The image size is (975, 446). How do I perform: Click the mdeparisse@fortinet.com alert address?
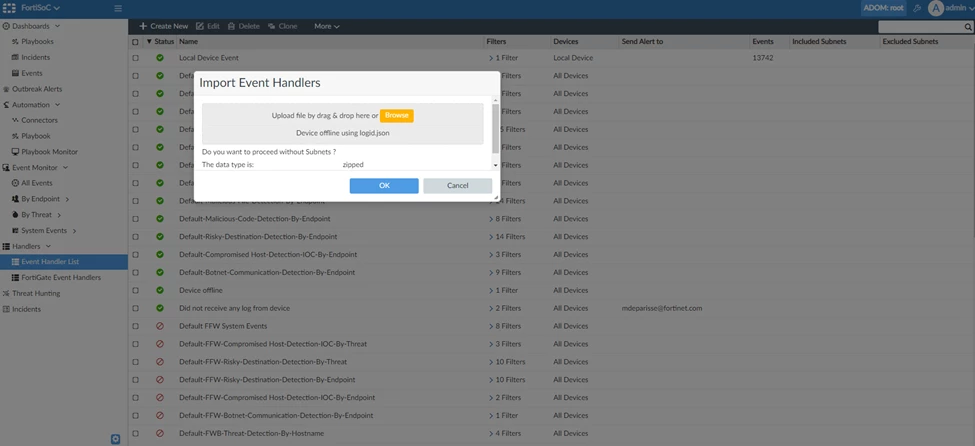coord(662,309)
